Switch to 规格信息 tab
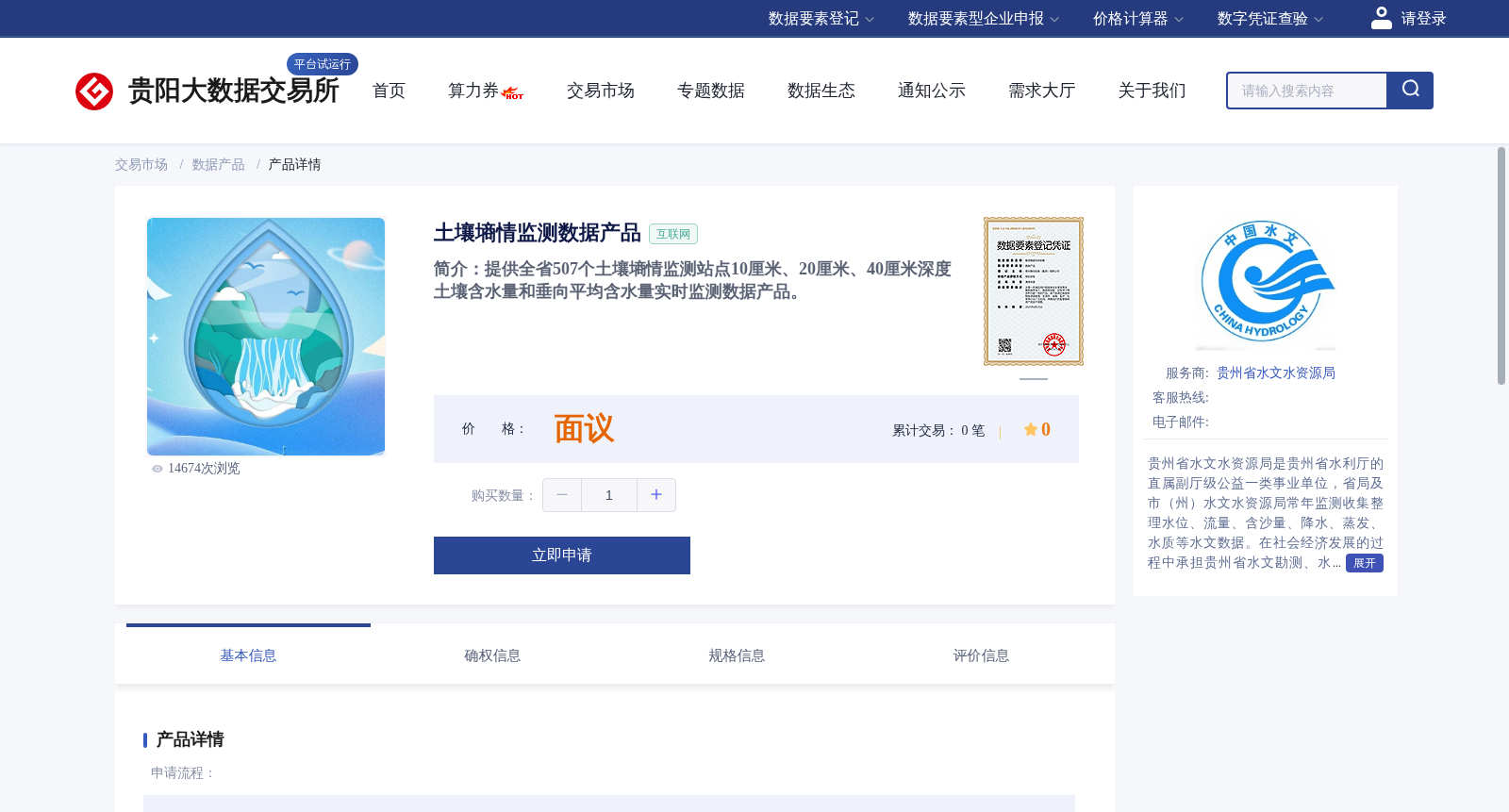1509x812 pixels. coord(737,655)
